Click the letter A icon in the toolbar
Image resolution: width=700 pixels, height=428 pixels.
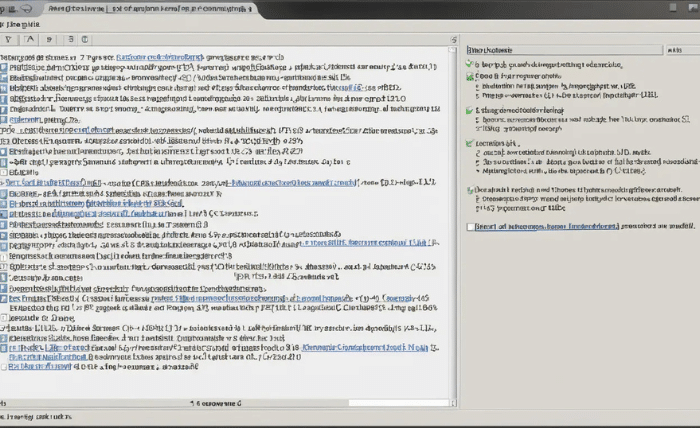31,39
